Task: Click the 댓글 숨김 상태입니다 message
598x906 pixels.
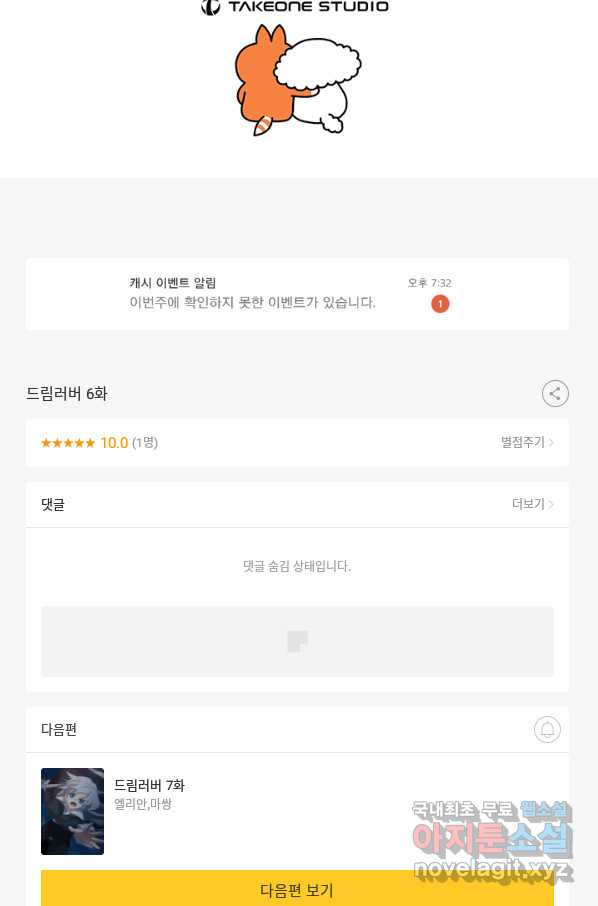Action: coord(297,566)
